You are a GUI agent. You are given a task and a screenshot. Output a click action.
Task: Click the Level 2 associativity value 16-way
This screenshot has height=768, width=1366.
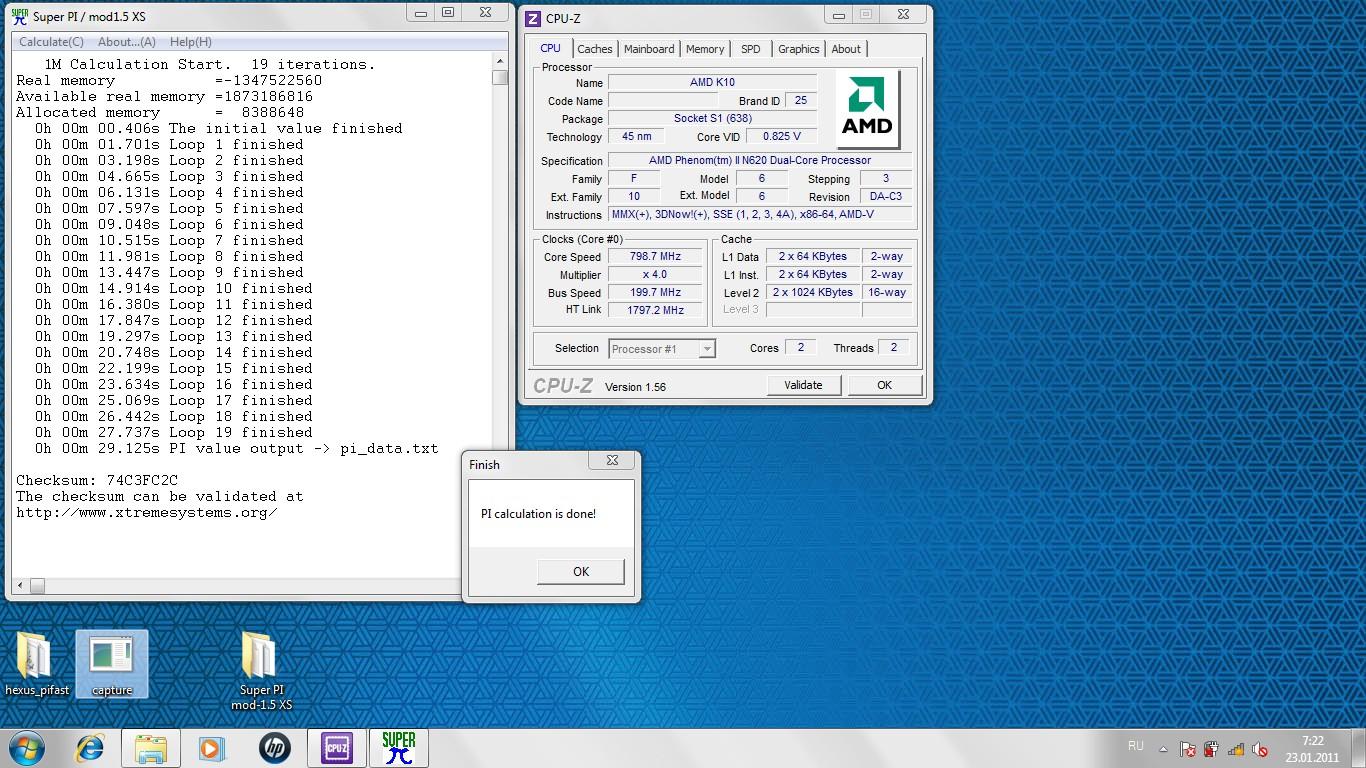pyautogui.click(x=887, y=293)
